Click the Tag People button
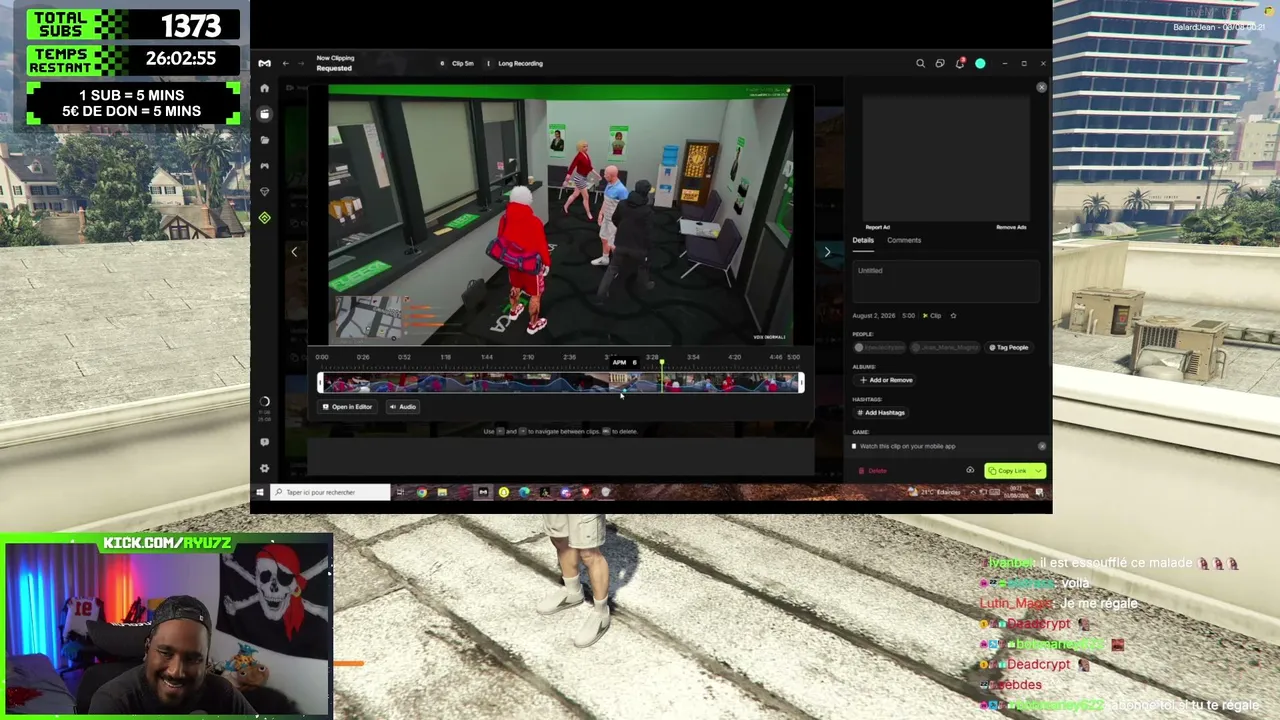 pyautogui.click(x=1009, y=347)
